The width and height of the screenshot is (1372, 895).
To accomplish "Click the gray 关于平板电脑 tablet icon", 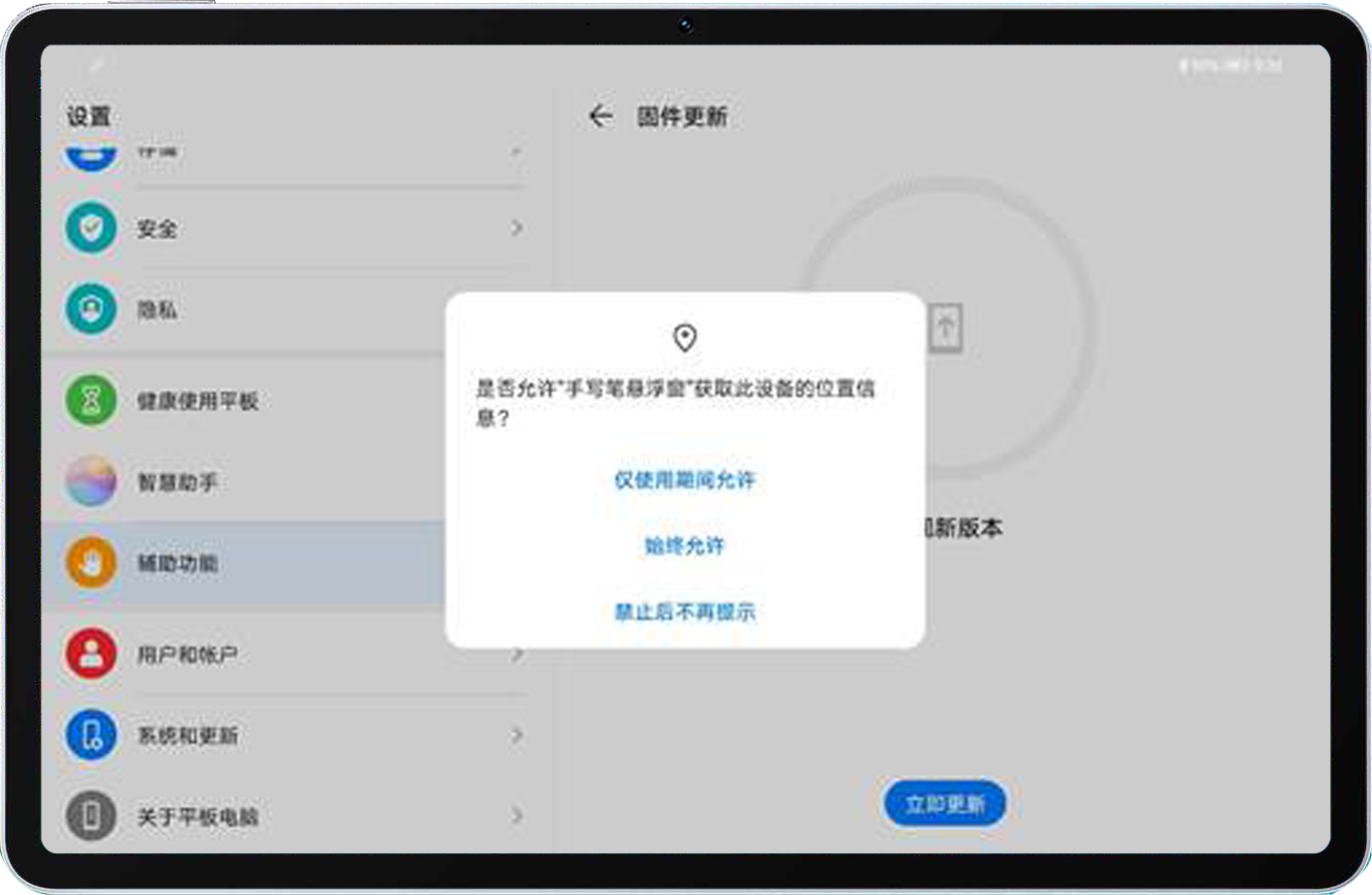I will click(x=91, y=817).
